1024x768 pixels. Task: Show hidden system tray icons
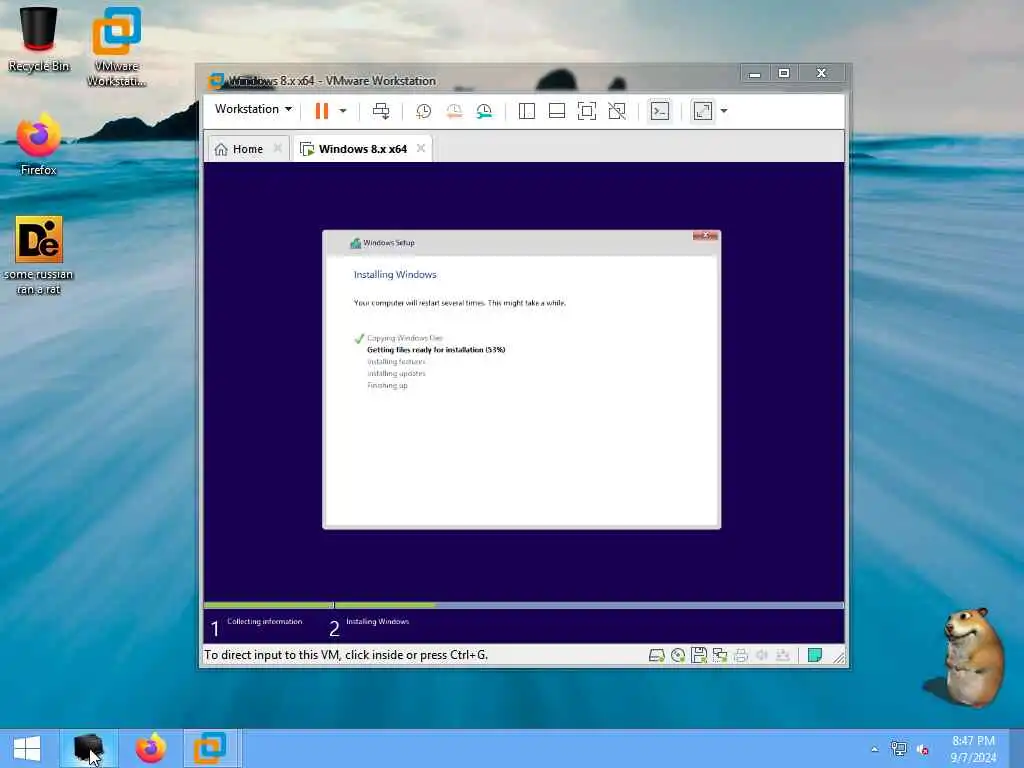coord(874,749)
